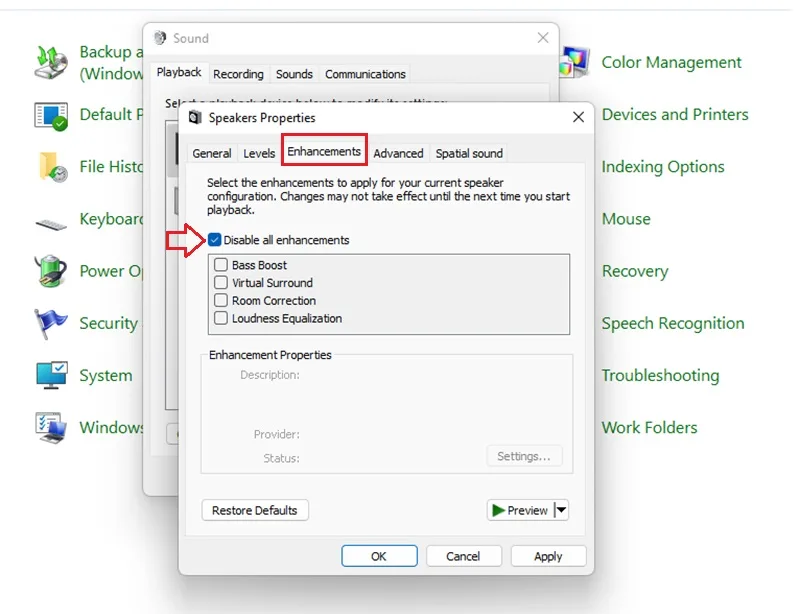The image size is (800, 614).
Task: Open the Spatial sound tab
Action: click(x=469, y=153)
